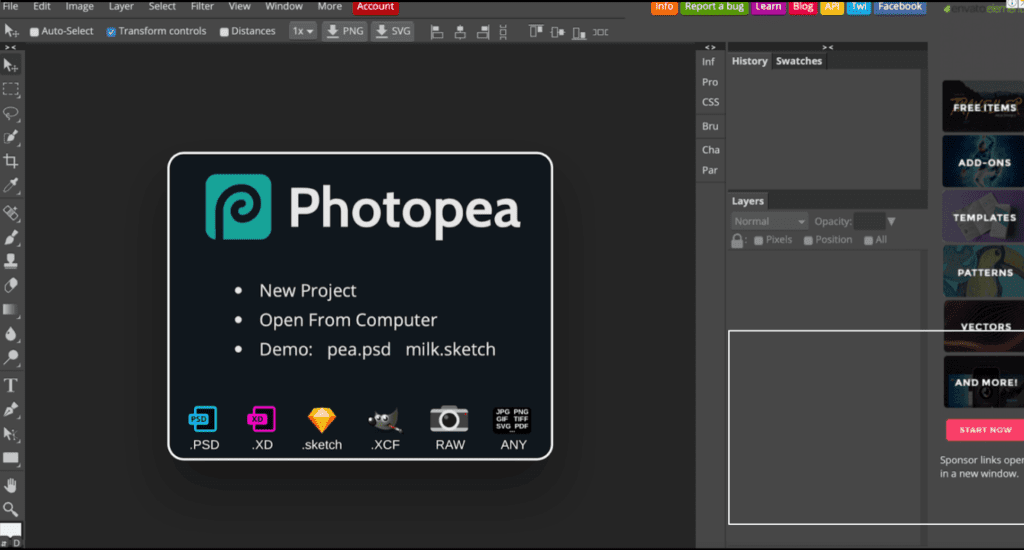
Task: Choose the Lasso Select tool
Action: (10, 113)
